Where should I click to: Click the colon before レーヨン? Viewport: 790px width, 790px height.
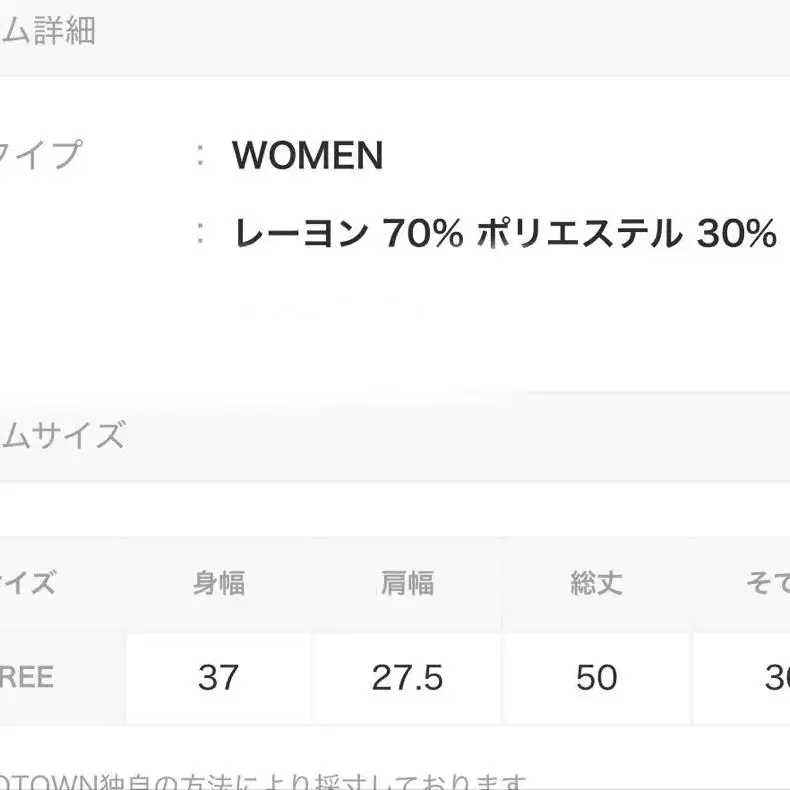pyautogui.click(x=201, y=234)
